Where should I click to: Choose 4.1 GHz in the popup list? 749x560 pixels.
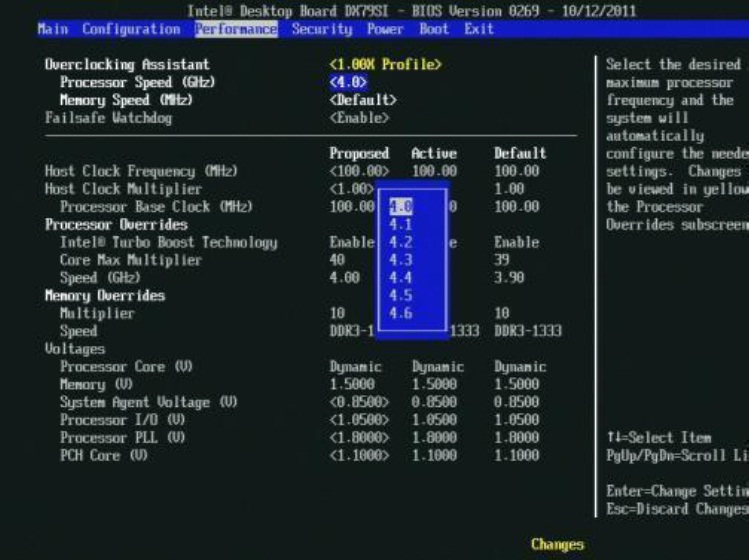(400, 224)
